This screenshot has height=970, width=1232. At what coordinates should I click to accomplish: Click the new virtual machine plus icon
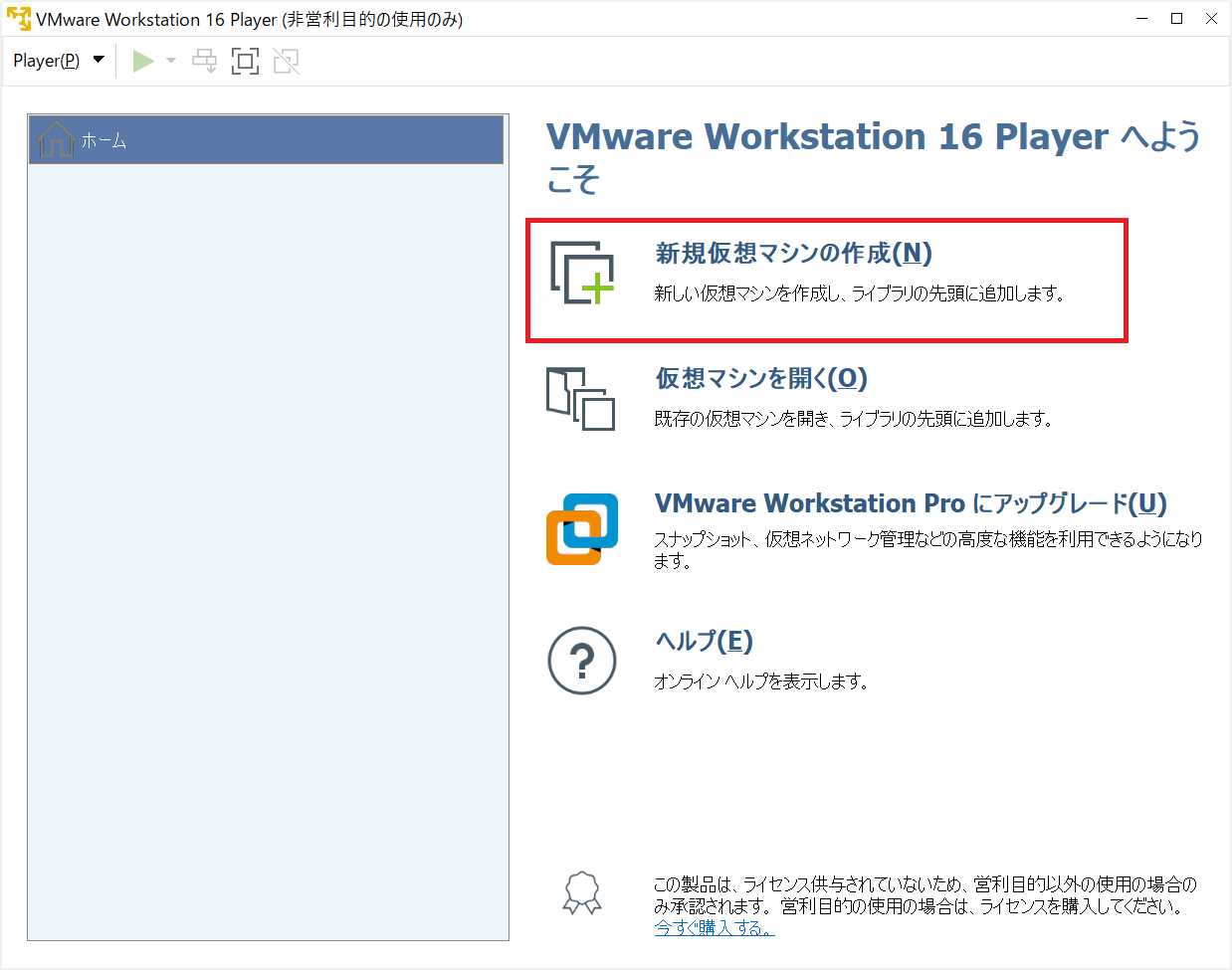[x=583, y=273]
